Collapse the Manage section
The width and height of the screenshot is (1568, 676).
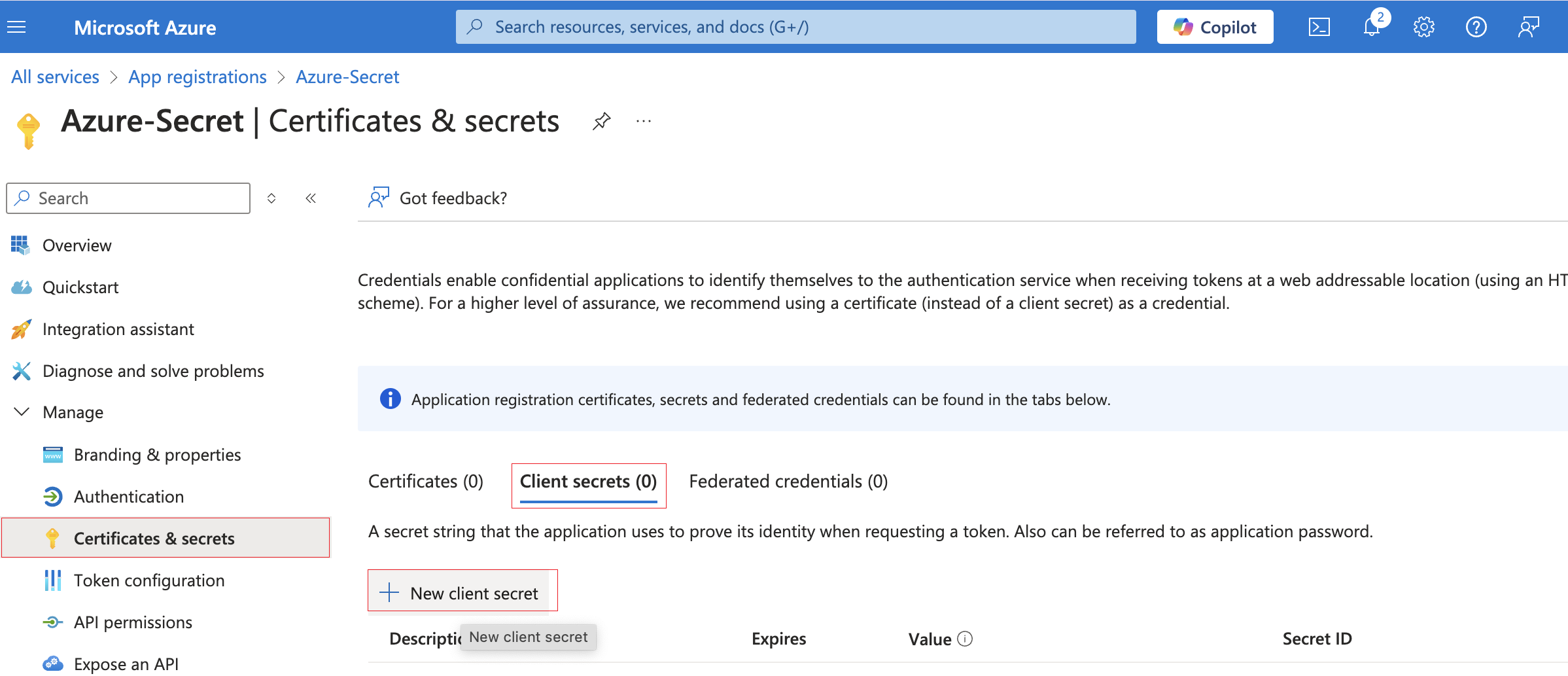pos(22,412)
